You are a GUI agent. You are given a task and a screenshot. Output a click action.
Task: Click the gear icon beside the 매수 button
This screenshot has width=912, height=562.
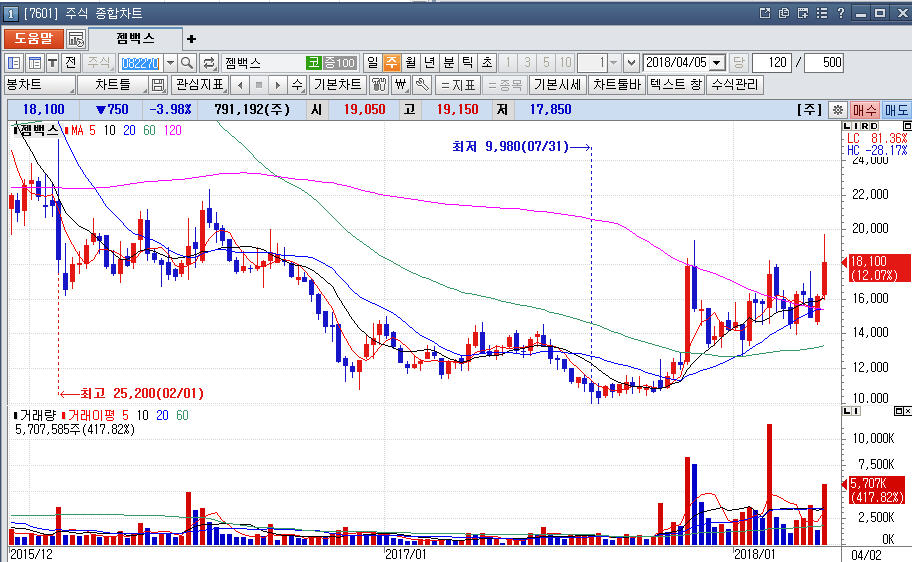coord(838,109)
